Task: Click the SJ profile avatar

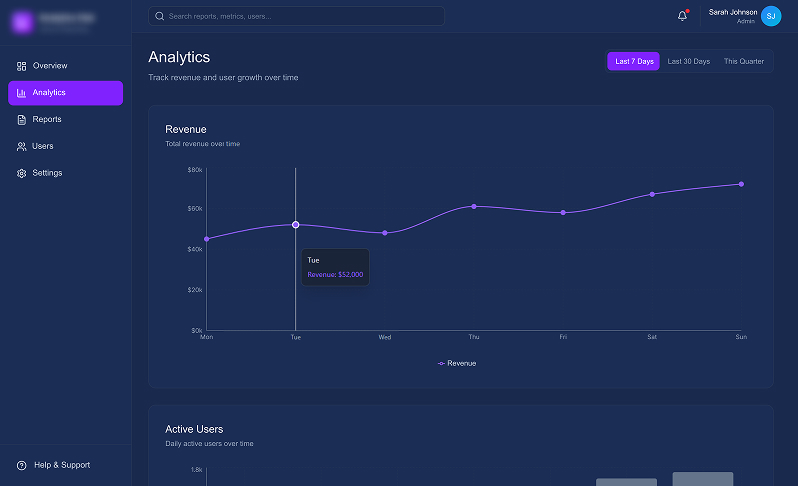Action: click(x=770, y=16)
